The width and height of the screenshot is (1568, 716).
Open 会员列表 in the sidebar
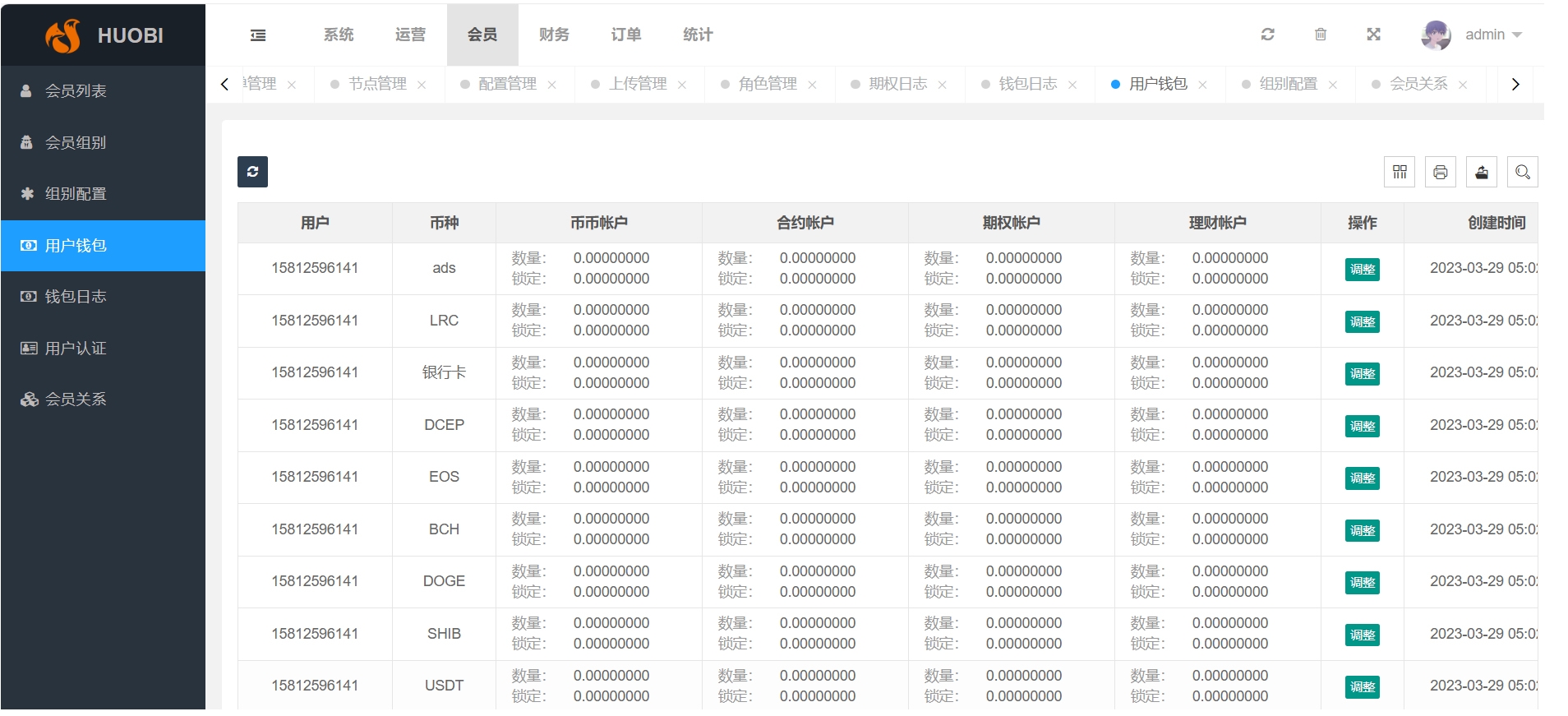point(76,91)
